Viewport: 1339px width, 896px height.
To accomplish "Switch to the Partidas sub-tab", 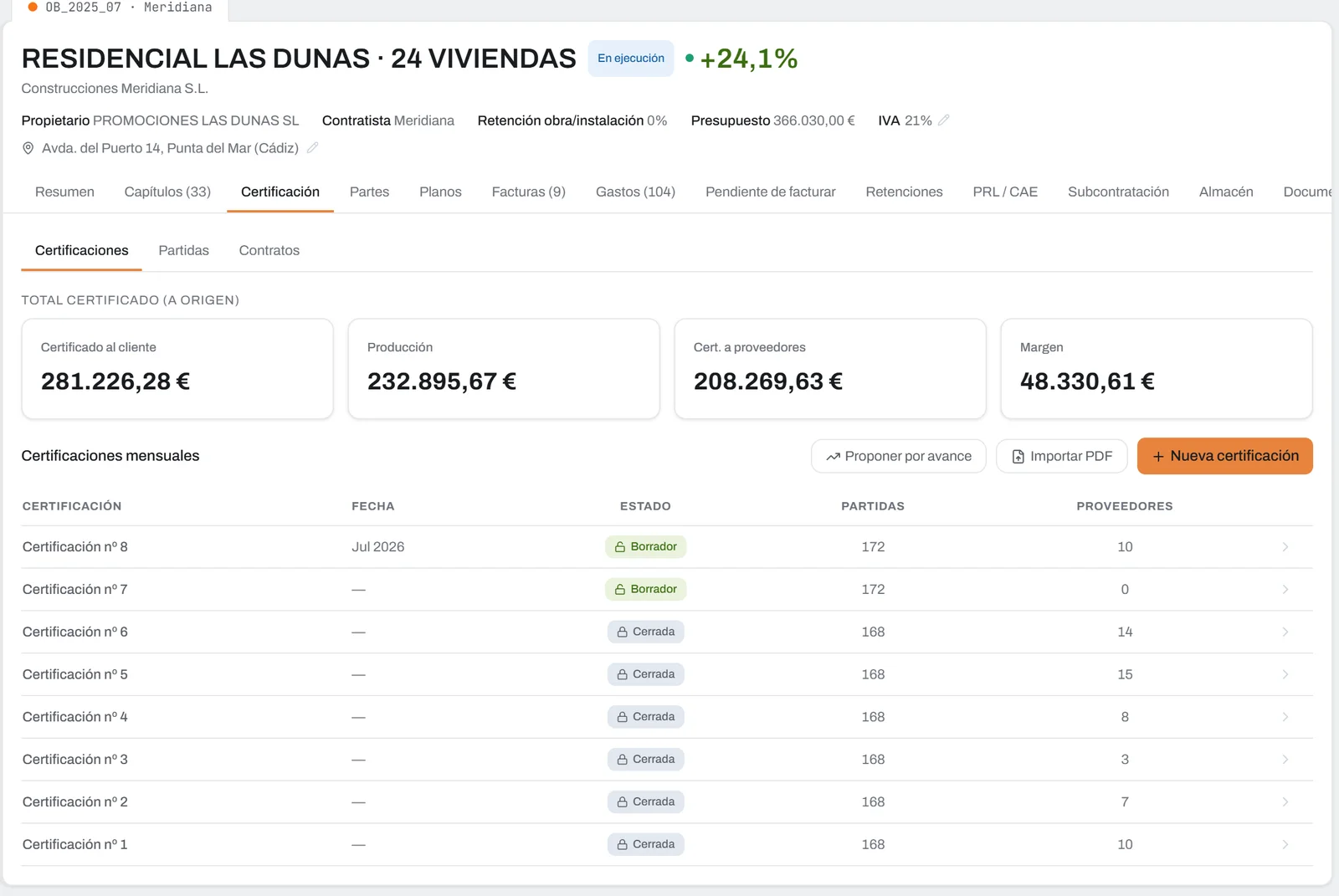I will pyautogui.click(x=183, y=250).
